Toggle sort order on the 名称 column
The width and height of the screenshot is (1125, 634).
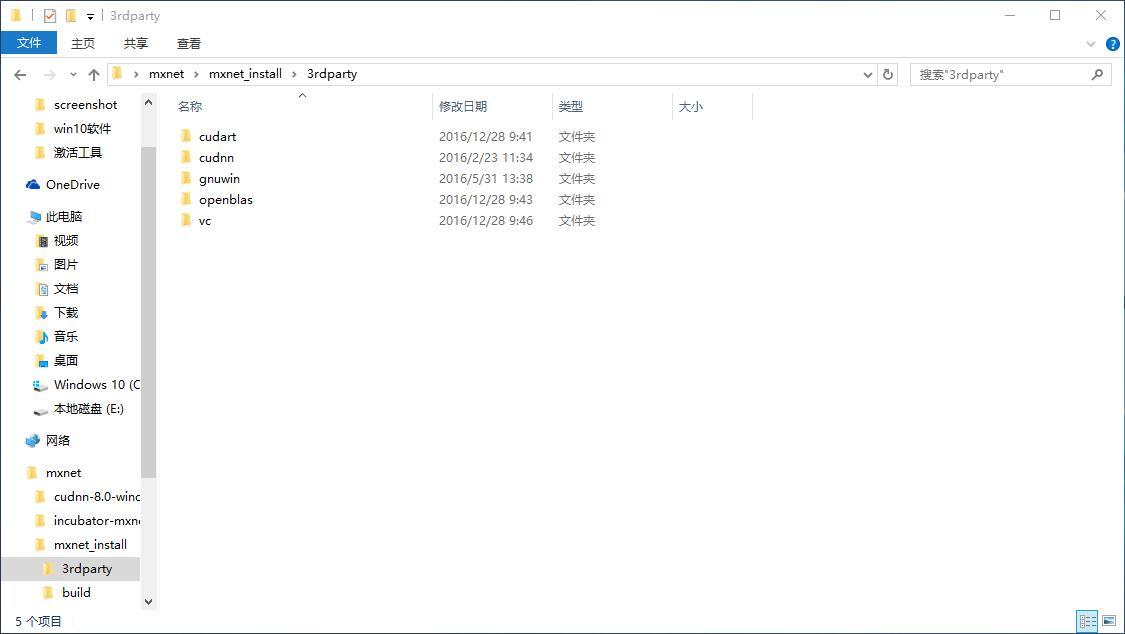190,106
